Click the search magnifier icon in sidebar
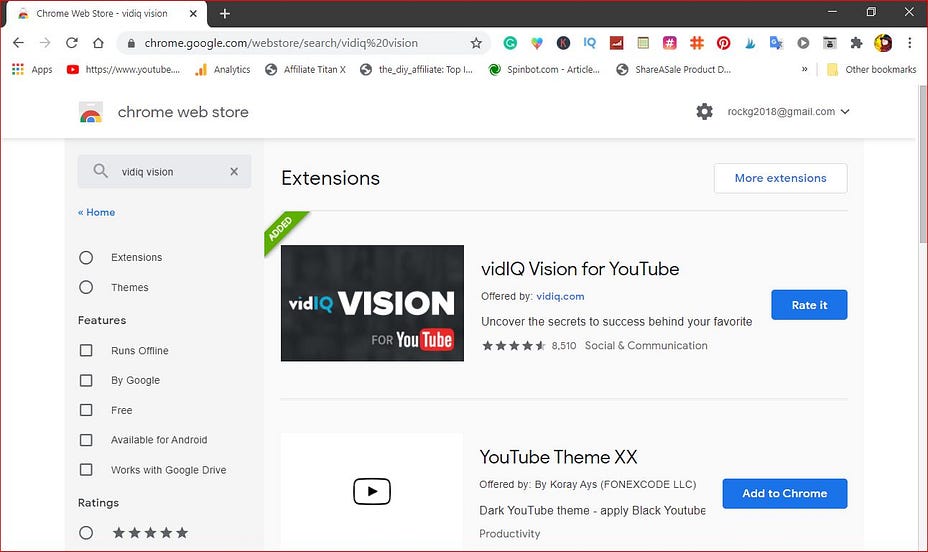Viewport: 928px width, 552px height. click(101, 171)
